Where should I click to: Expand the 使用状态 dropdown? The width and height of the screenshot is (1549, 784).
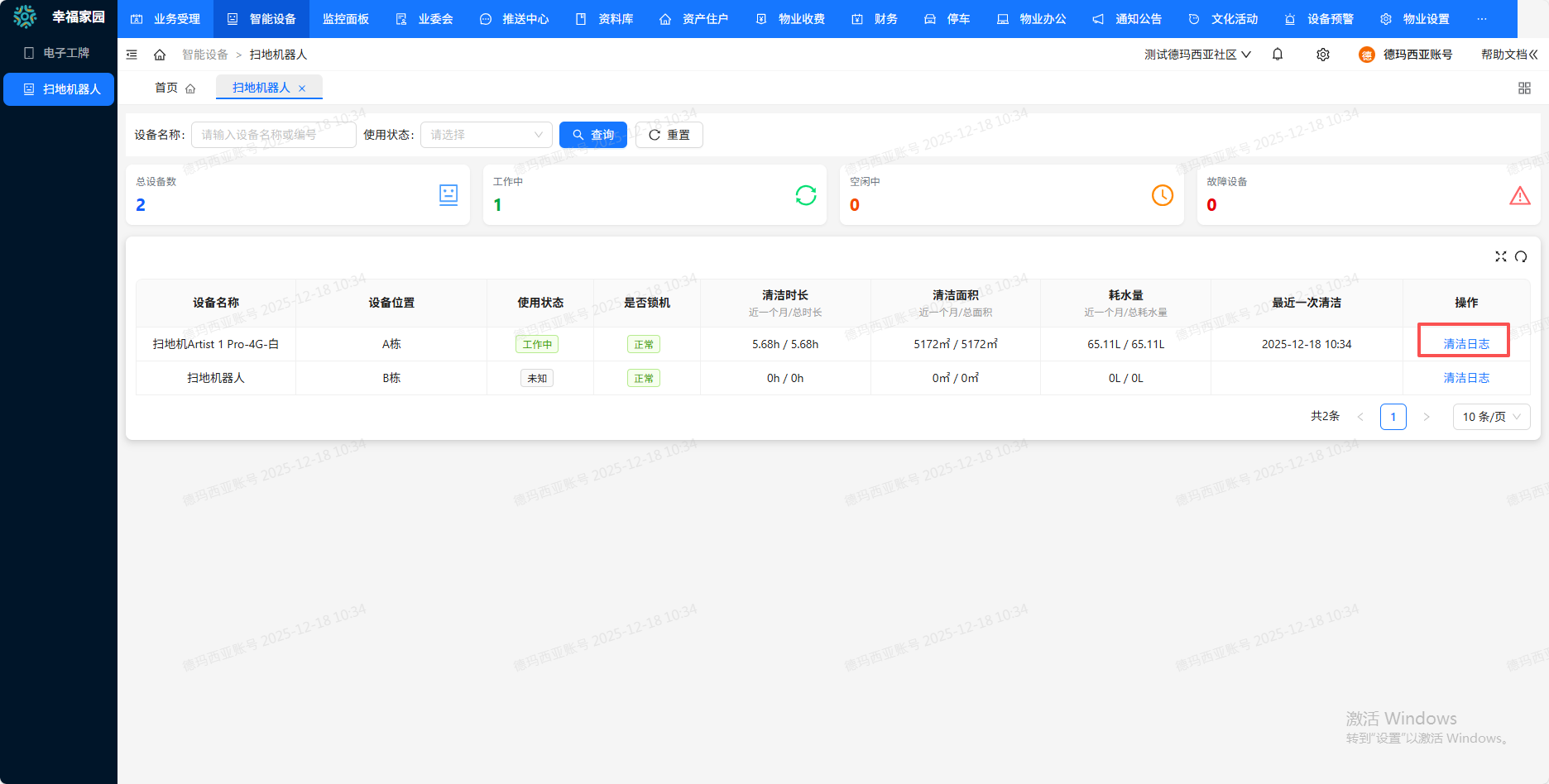point(486,135)
